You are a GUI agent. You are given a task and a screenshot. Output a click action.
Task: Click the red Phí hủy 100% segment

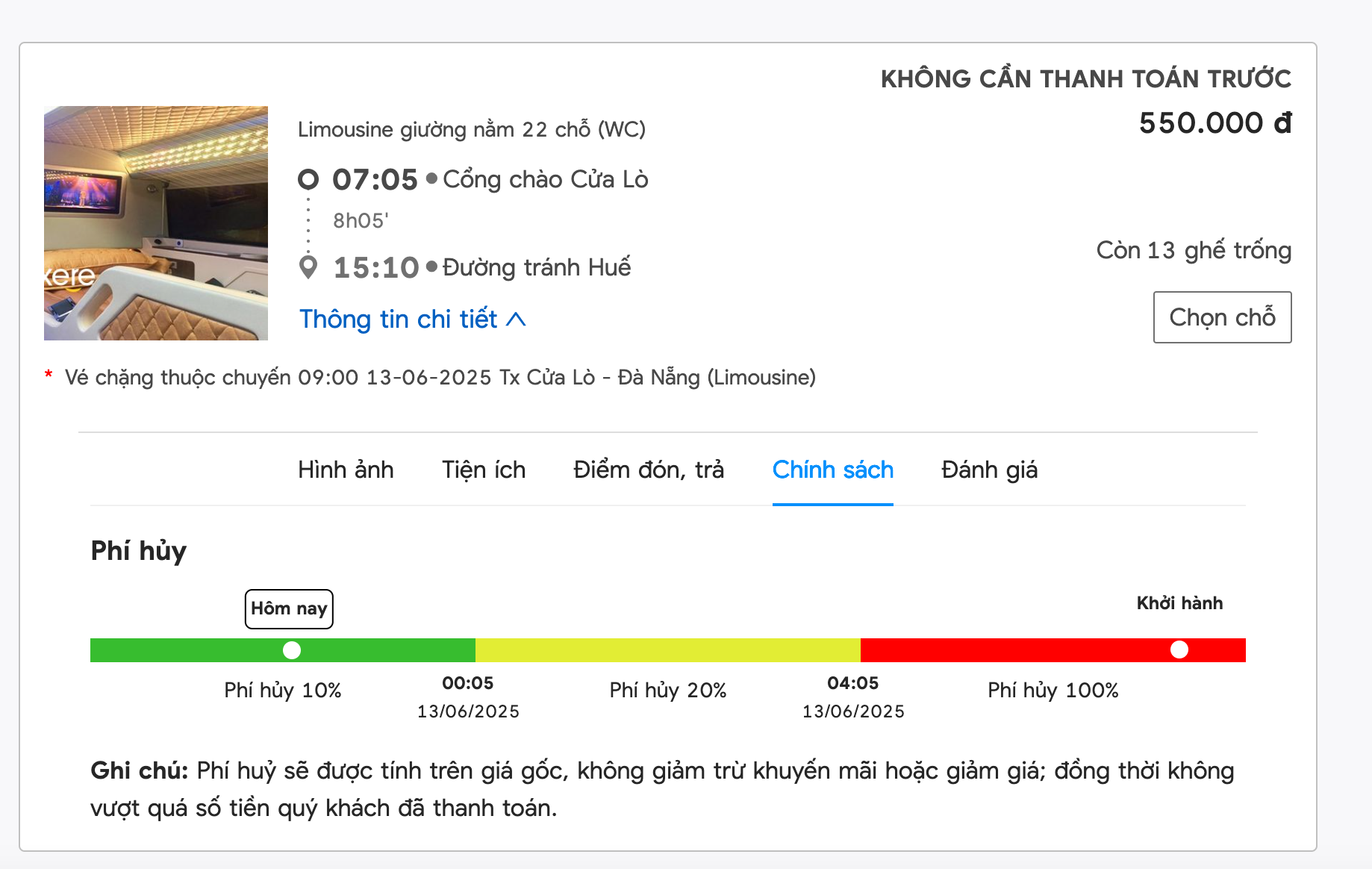coord(1053,650)
